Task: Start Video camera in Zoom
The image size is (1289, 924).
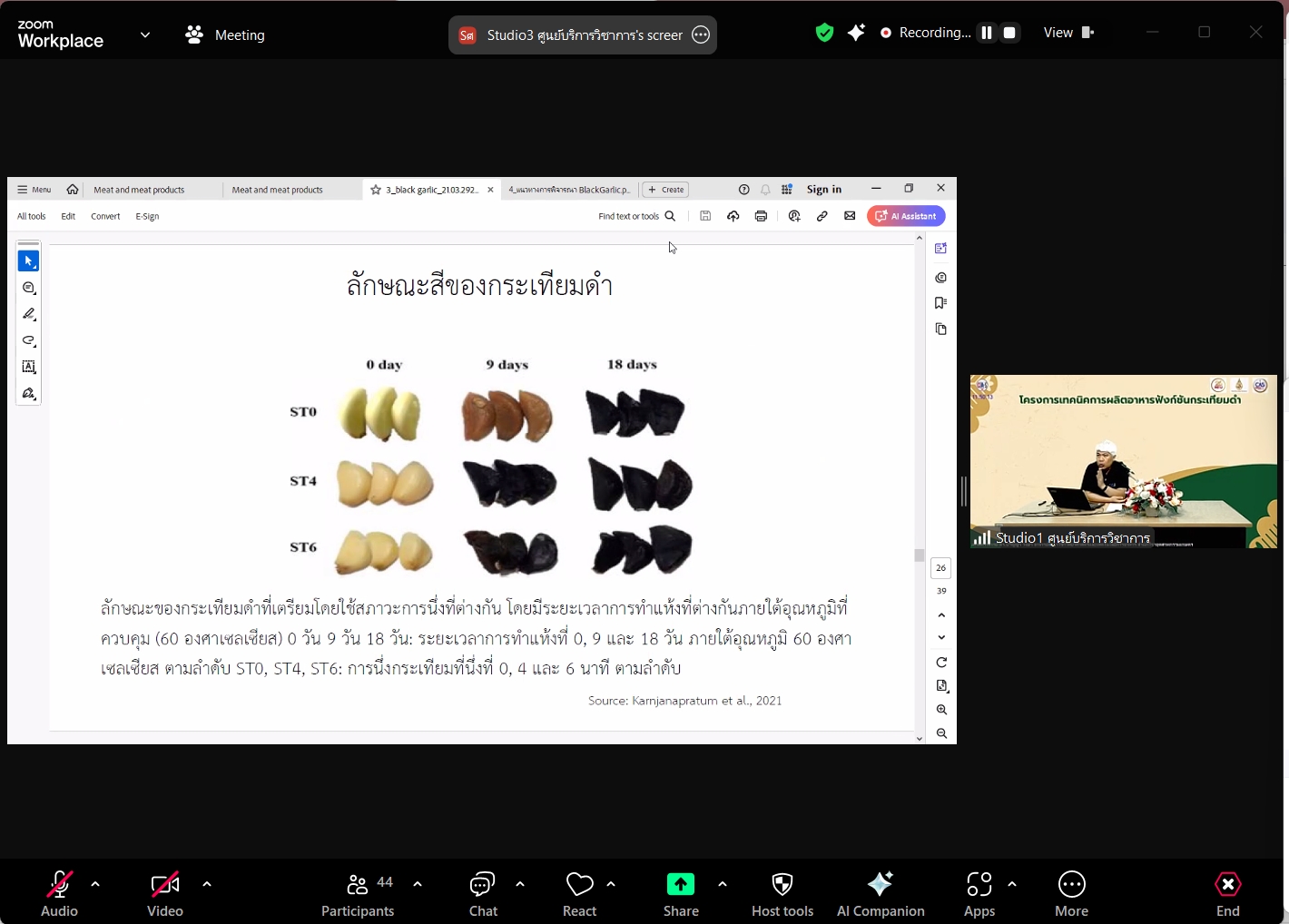Action: 165,894
